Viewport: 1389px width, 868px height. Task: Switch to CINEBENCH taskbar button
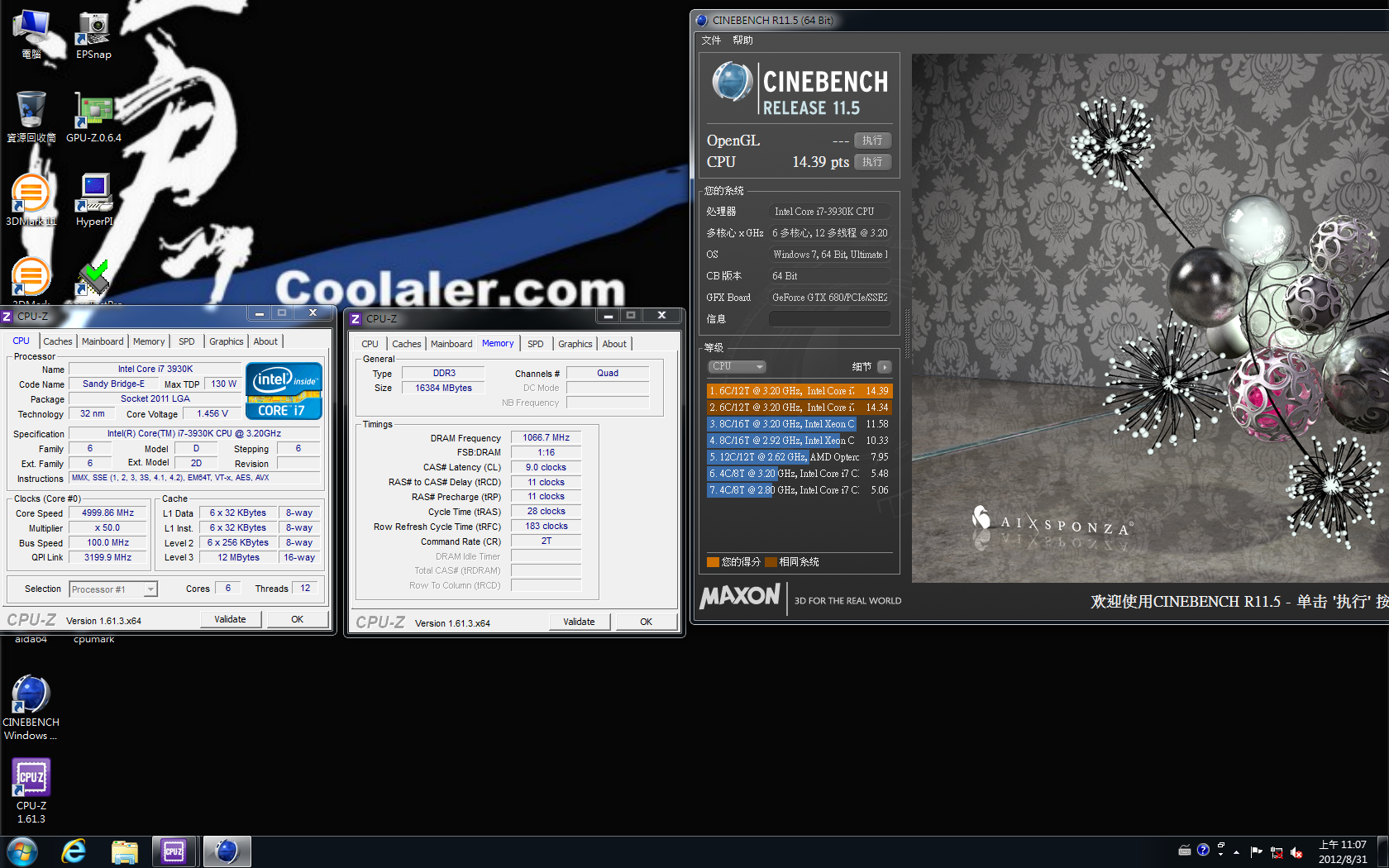227,851
